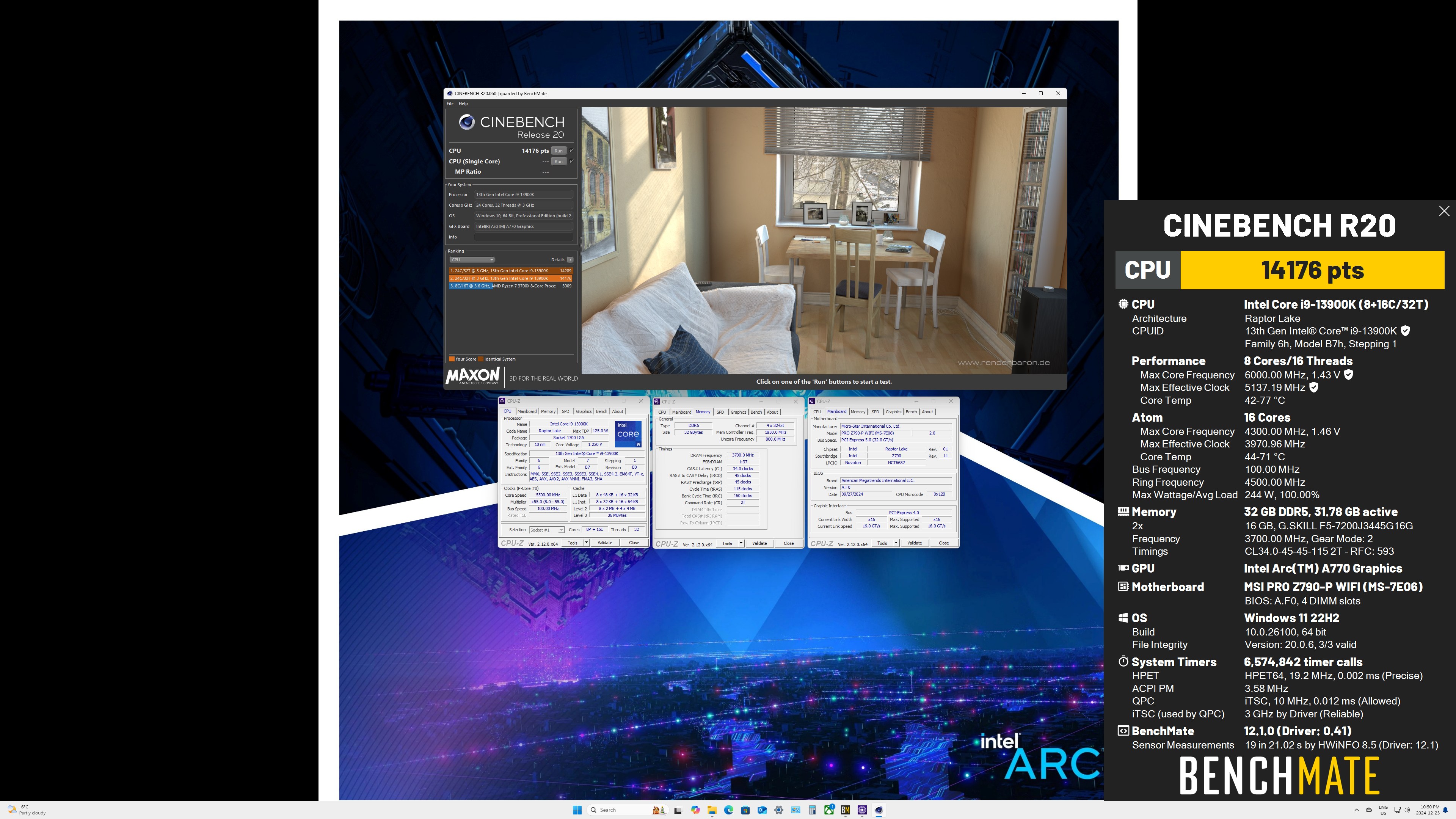Open the Cinebench File menu
Image resolution: width=1456 pixels, height=819 pixels.
click(x=450, y=104)
